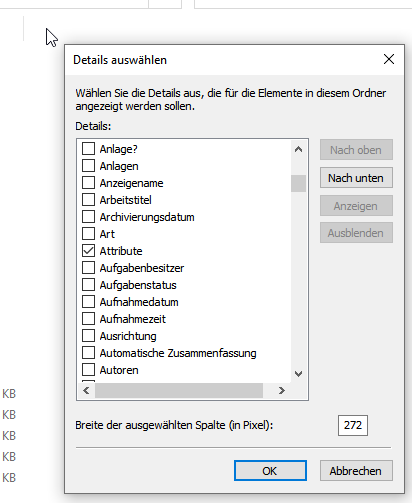This screenshot has height=503, width=412.
Task: Click the list's scroll down arrow
Action: (x=298, y=374)
